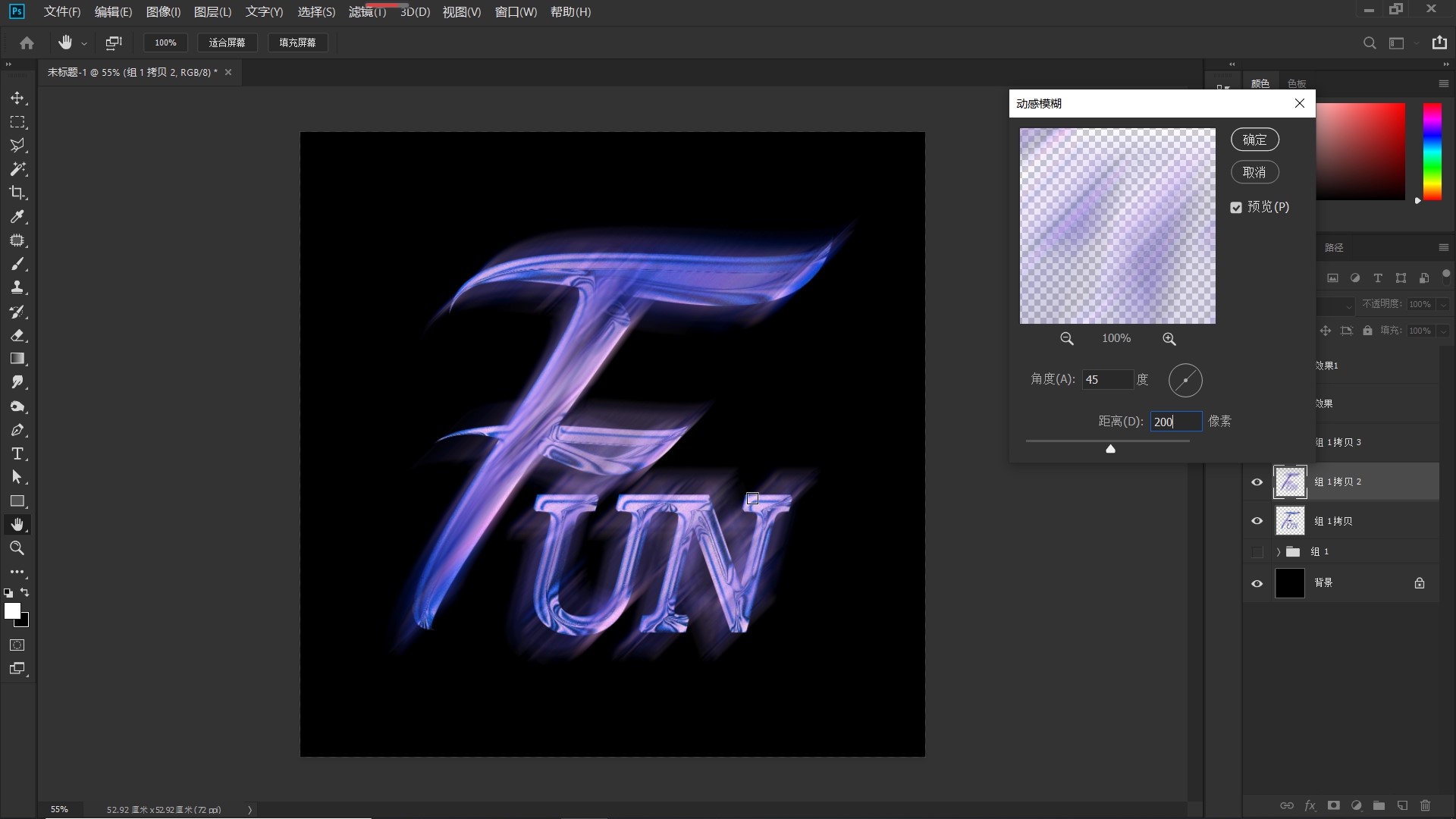Click zoom in icon in blur preview
This screenshot has height=819, width=1456.
(x=1169, y=339)
